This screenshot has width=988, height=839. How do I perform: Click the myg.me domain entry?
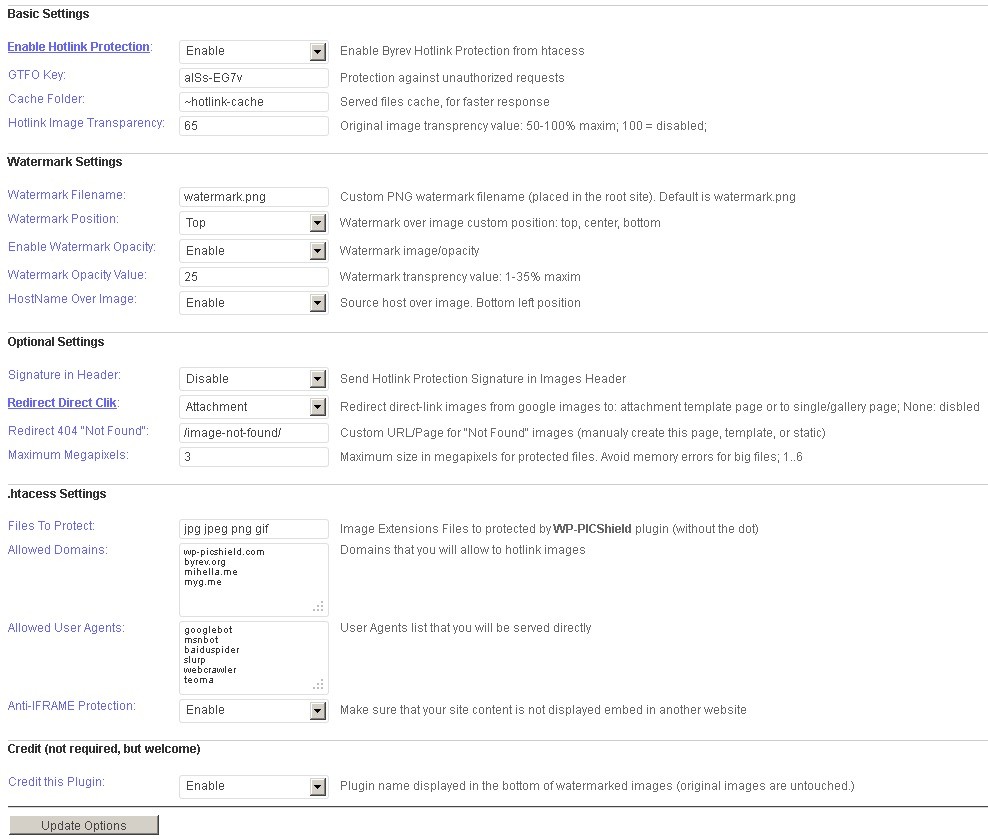pyautogui.click(x=202, y=582)
